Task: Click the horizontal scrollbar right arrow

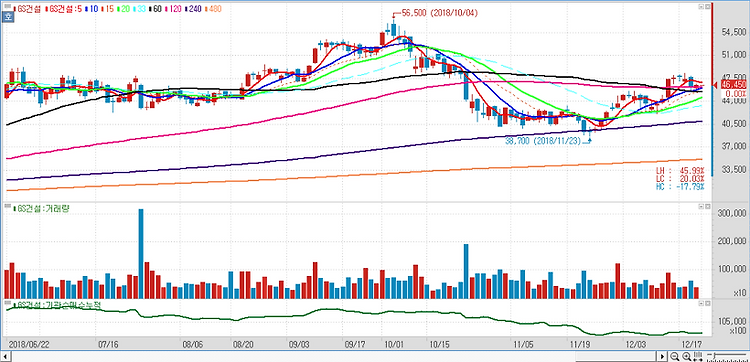Action: (x=662, y=357)
